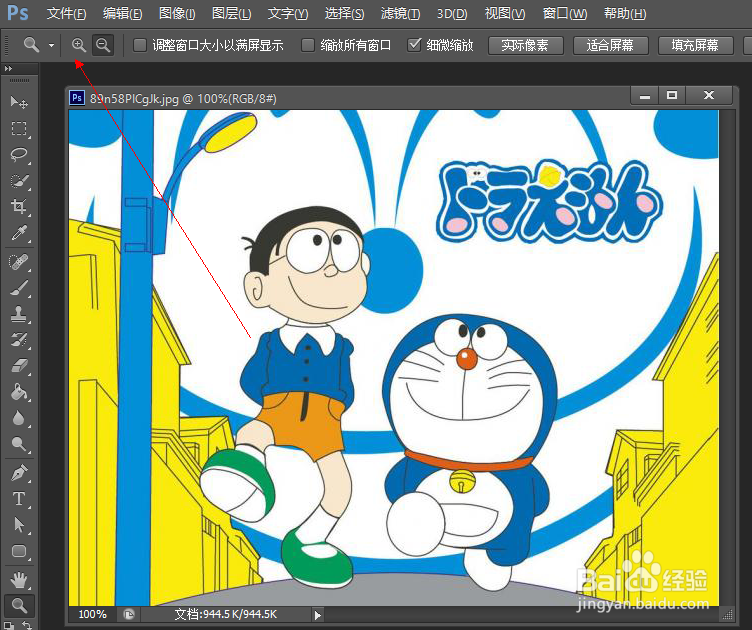
Task: Select the Rectangular Marquee tool
Action: [x=19, y=128]
